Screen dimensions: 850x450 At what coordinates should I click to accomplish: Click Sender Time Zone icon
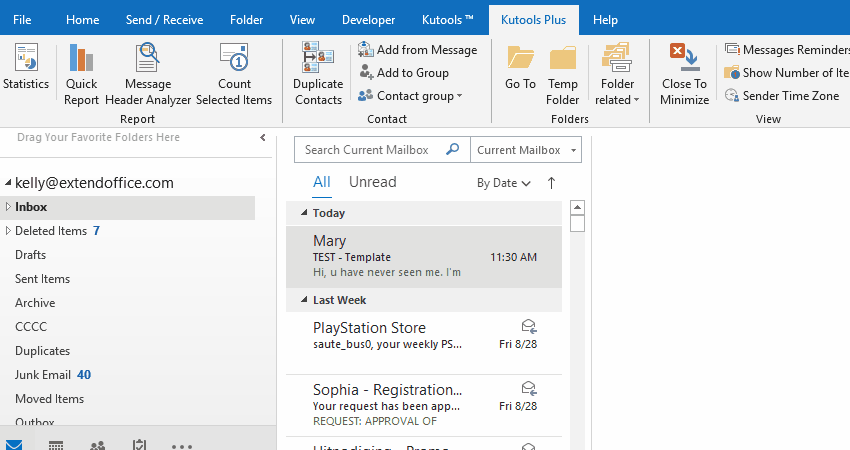click(732, 95)
